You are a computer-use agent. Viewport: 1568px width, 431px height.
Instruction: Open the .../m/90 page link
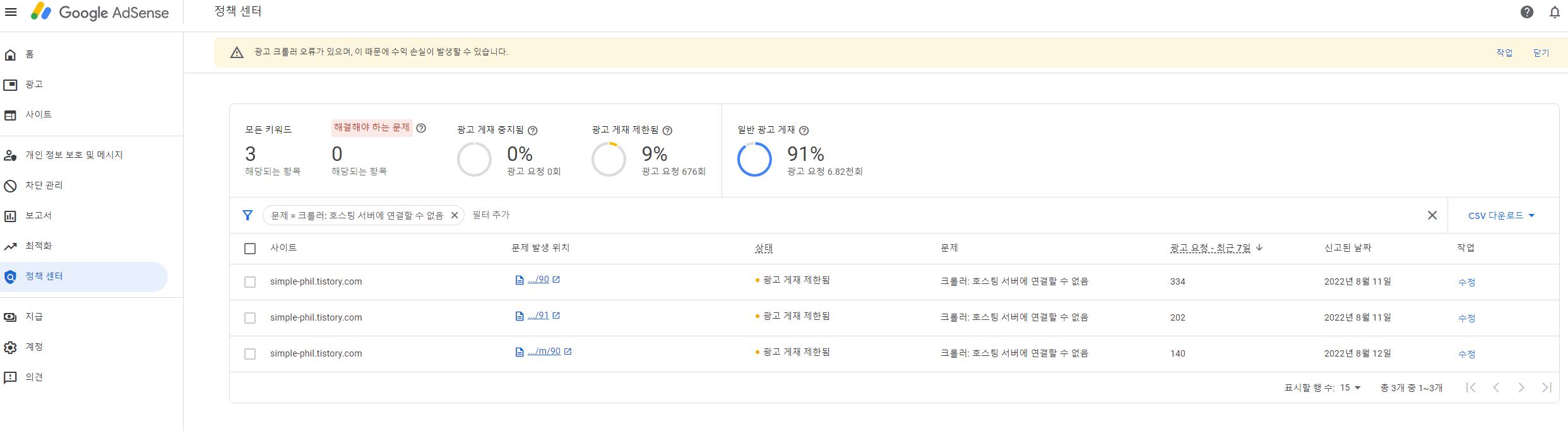pyautogui.click(x=544, y=351)
